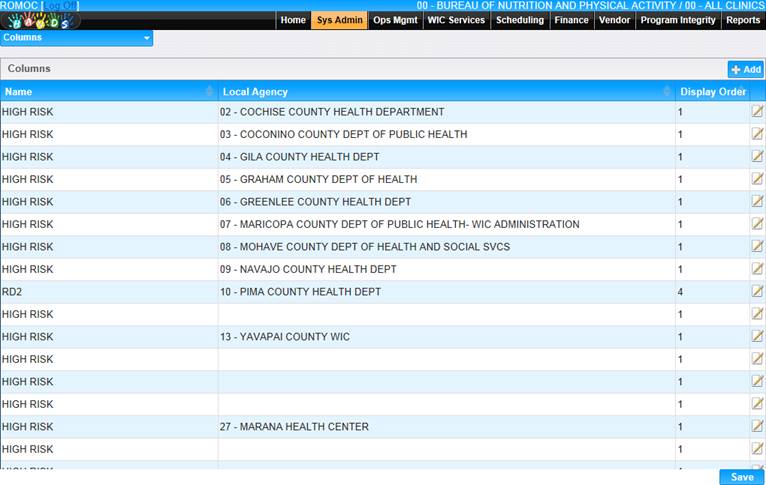Screen dimensions: 766x485
Task: Open the WIC Services menu
Action: click(456, 20)
